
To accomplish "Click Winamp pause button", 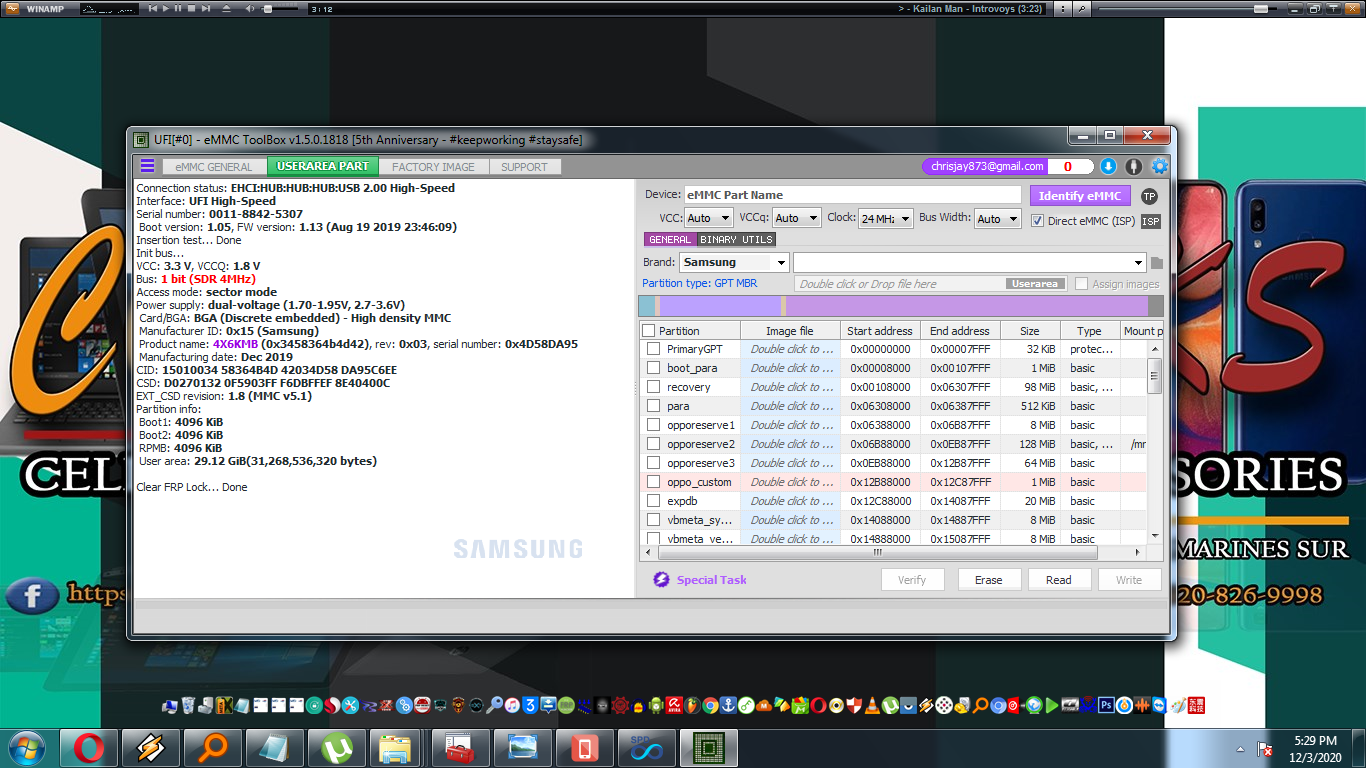I will pos(178,9).
